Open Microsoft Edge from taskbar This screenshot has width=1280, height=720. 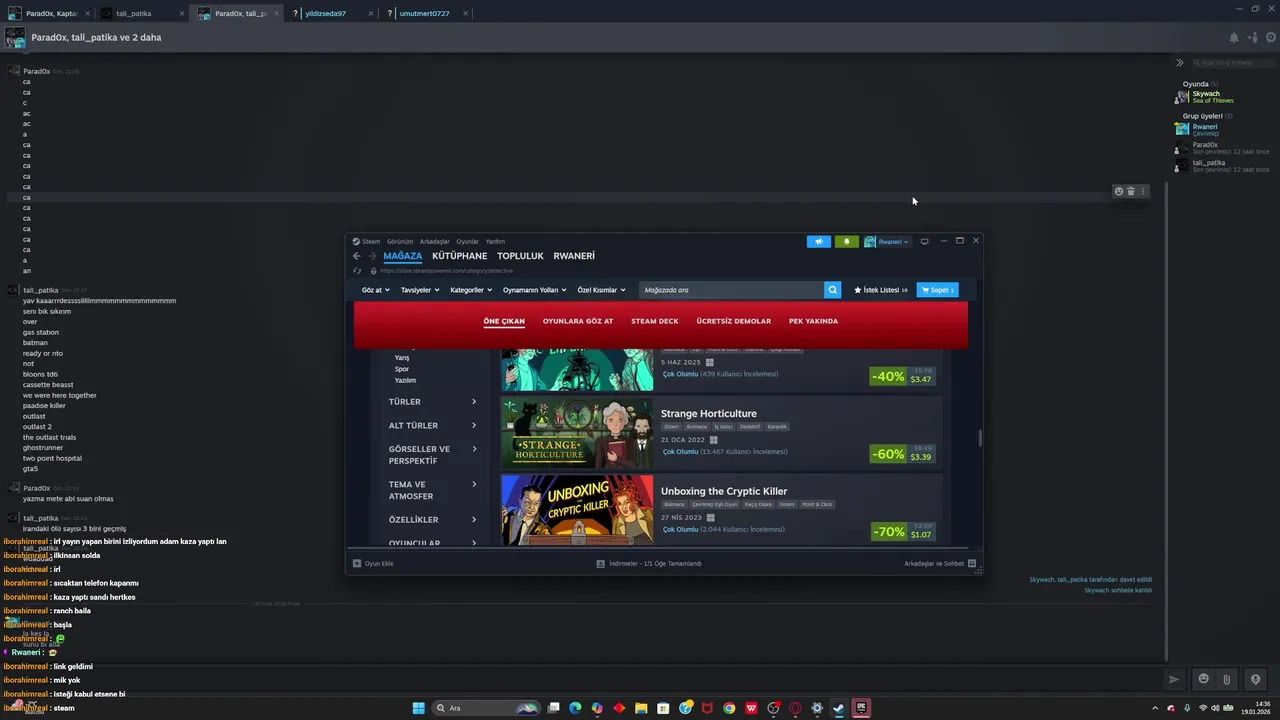(575, 708)
